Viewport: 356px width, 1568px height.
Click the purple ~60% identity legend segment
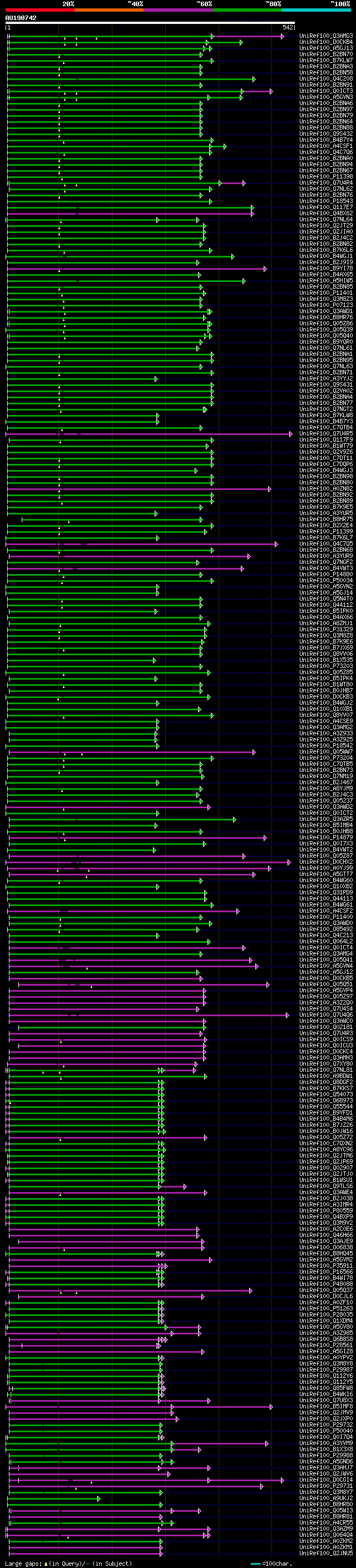tap(179, 11)
